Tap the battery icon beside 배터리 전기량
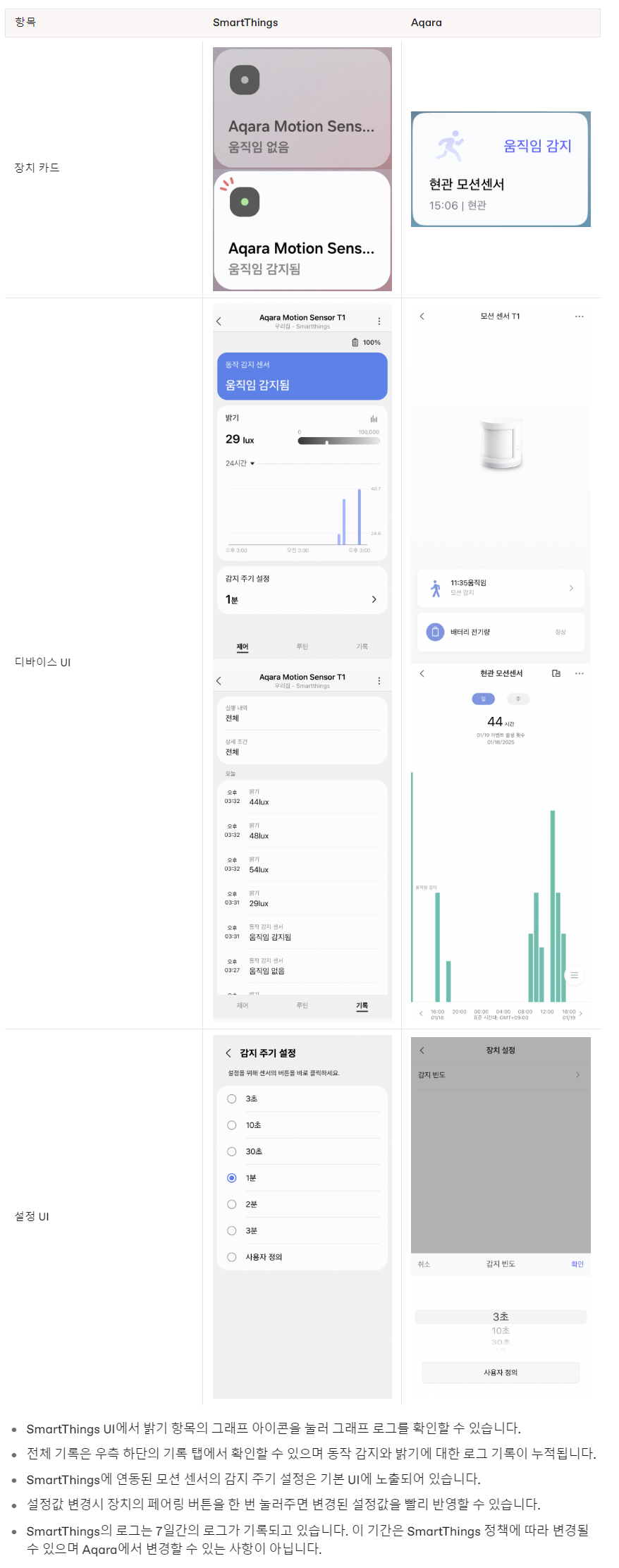The image size is (619, 1568). (435, 632)
